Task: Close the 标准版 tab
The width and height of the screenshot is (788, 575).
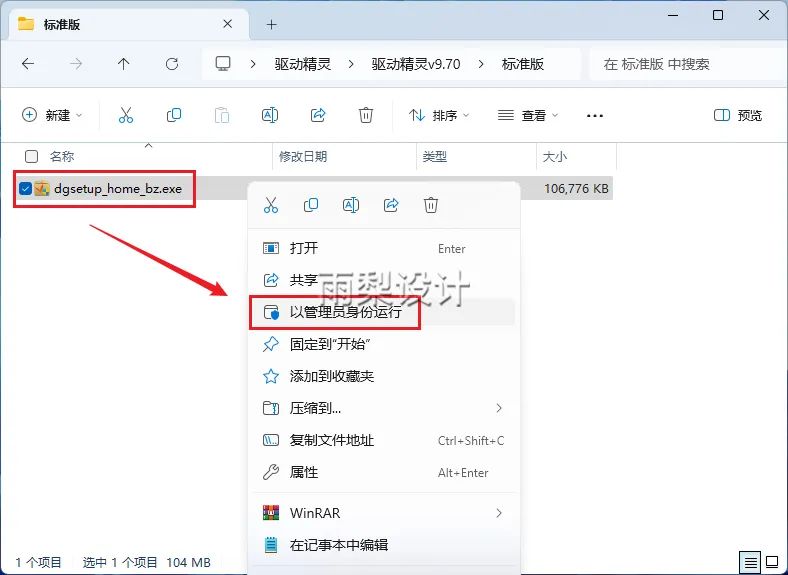Action: point(228,24)
